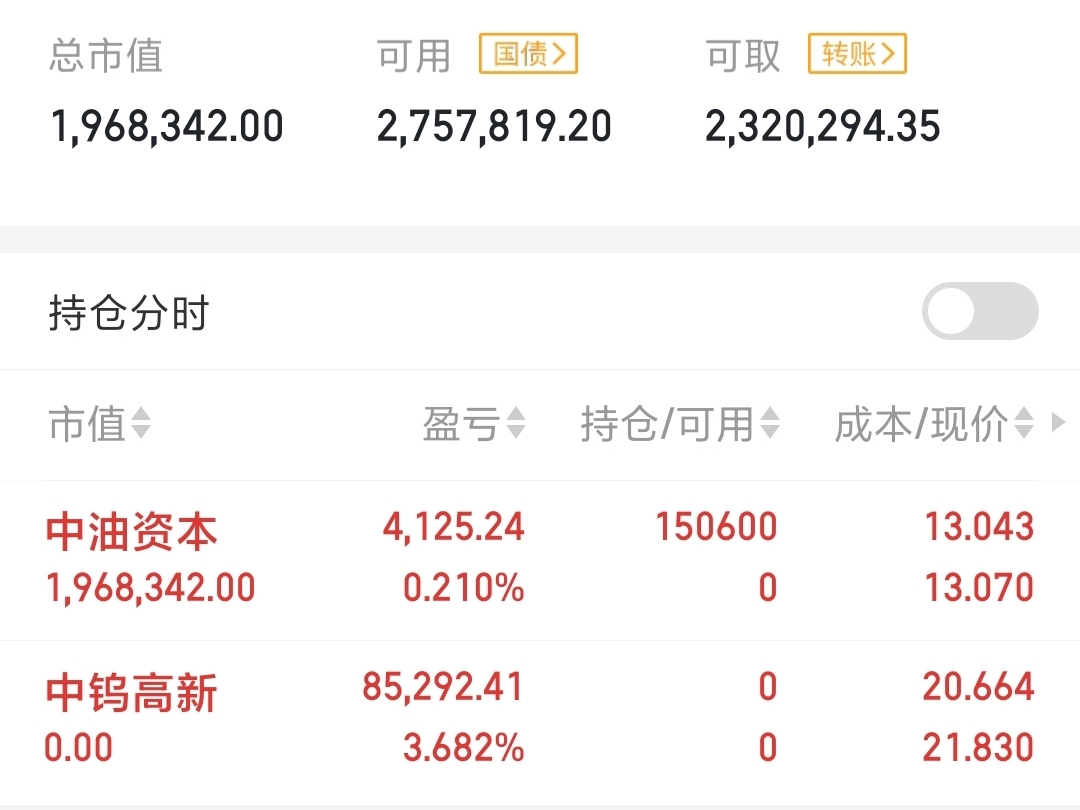Select 中油资本 profit figure 4,125.24
1080x810 pixels.
[x=454, y=528]
